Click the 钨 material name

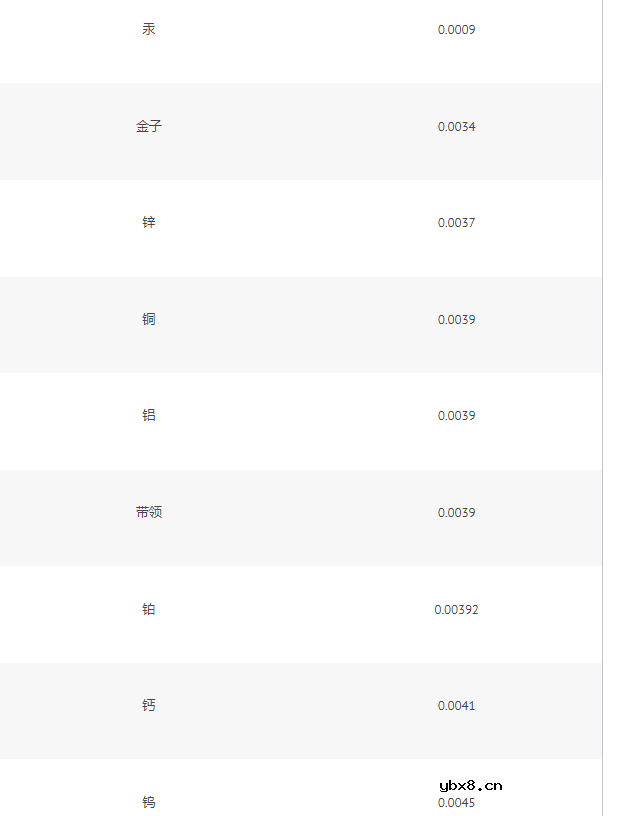149,803
